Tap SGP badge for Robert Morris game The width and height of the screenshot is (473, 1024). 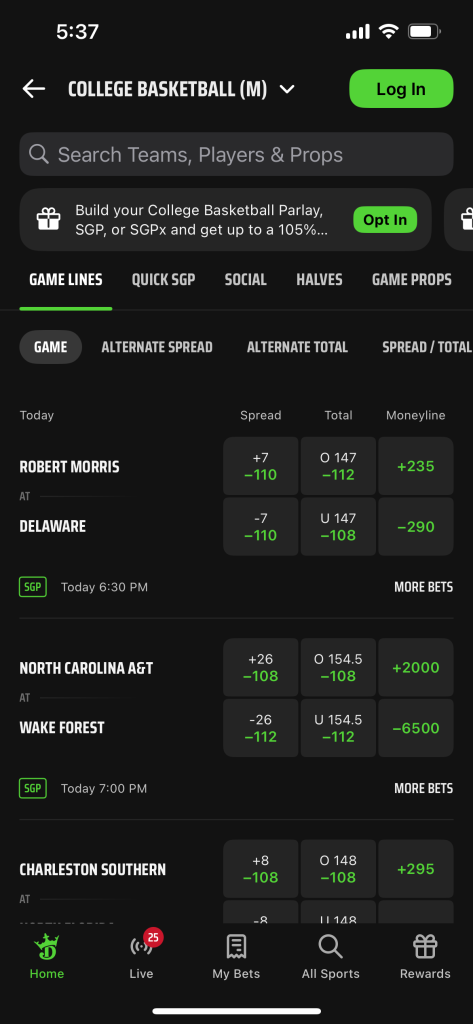pyautogui.click(x=33, y=586)
